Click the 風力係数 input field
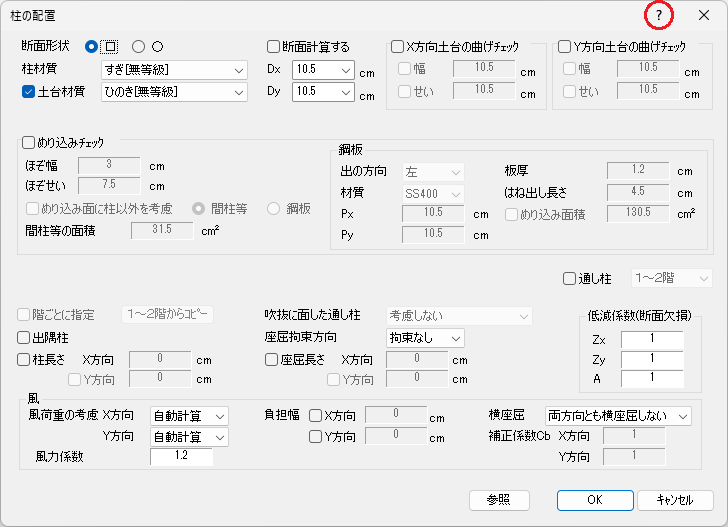 click(181, 457)
